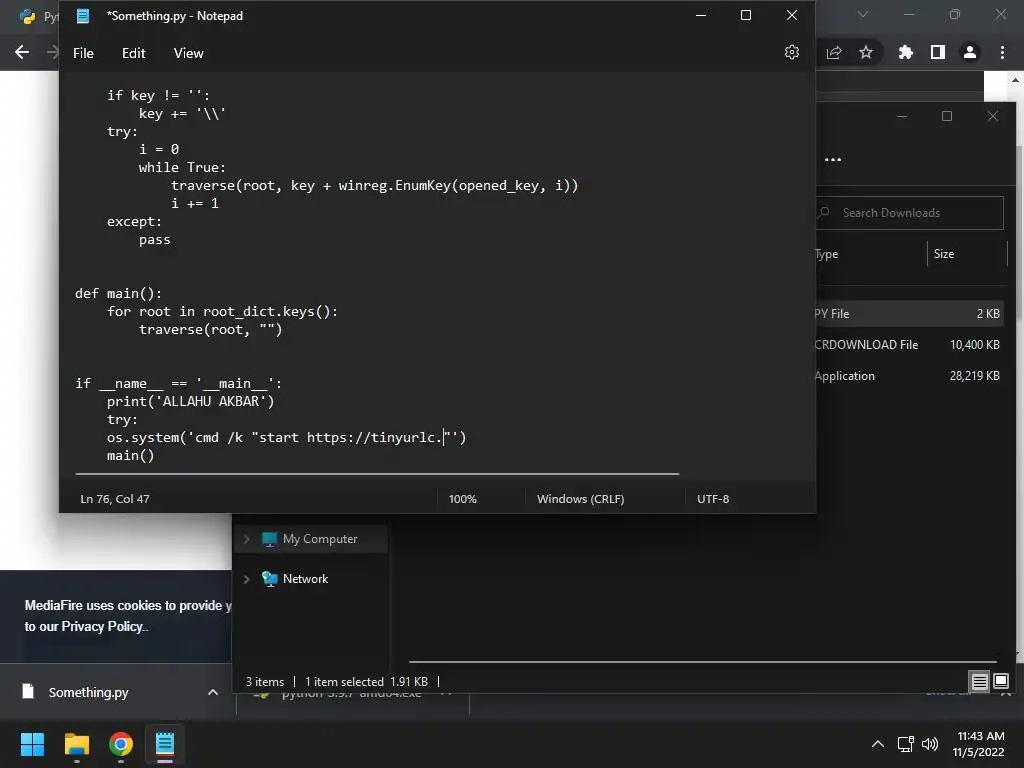The height and width of the screenshot is (768, 1024).
Task: Select Network in navigation pane
Action: click(305, 579)
